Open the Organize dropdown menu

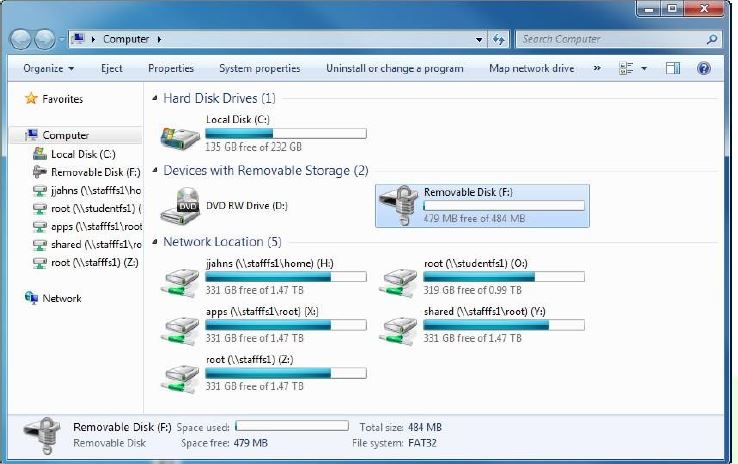coord(49,69)
